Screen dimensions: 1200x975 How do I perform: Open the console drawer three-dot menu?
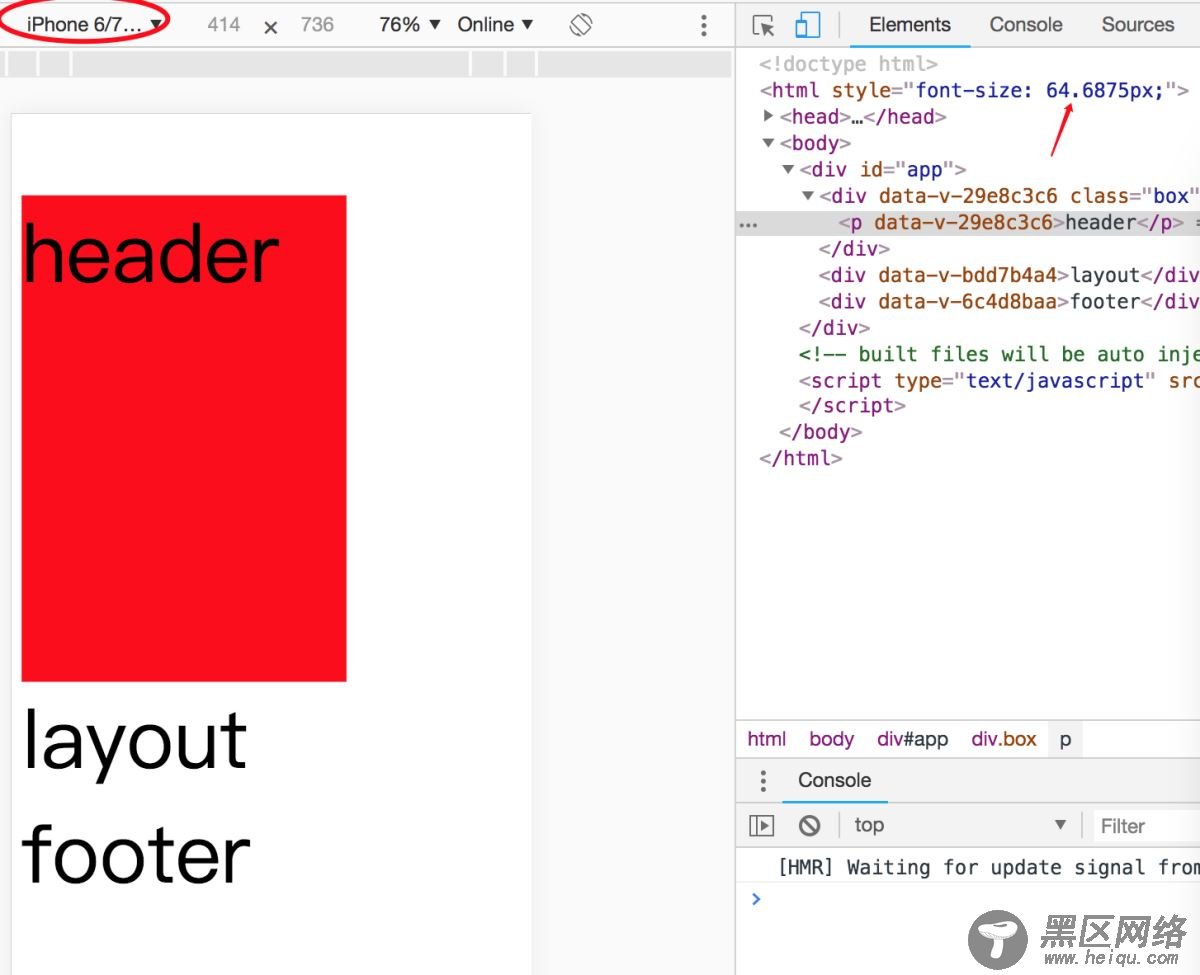[763, 781]
